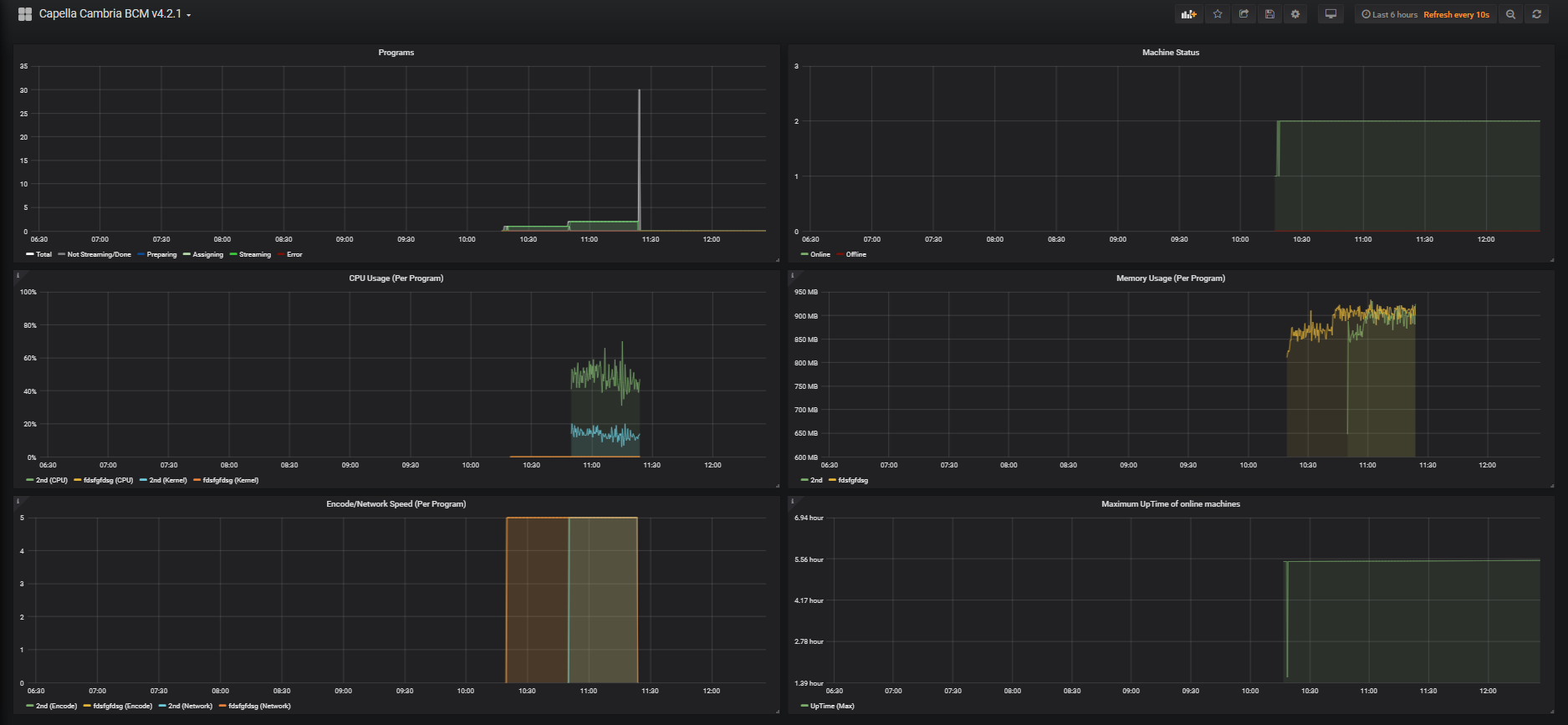Click the info icon on CPU Usage panel
The width and height of the screenshot is (1568, 725).
tap(18, 275)
